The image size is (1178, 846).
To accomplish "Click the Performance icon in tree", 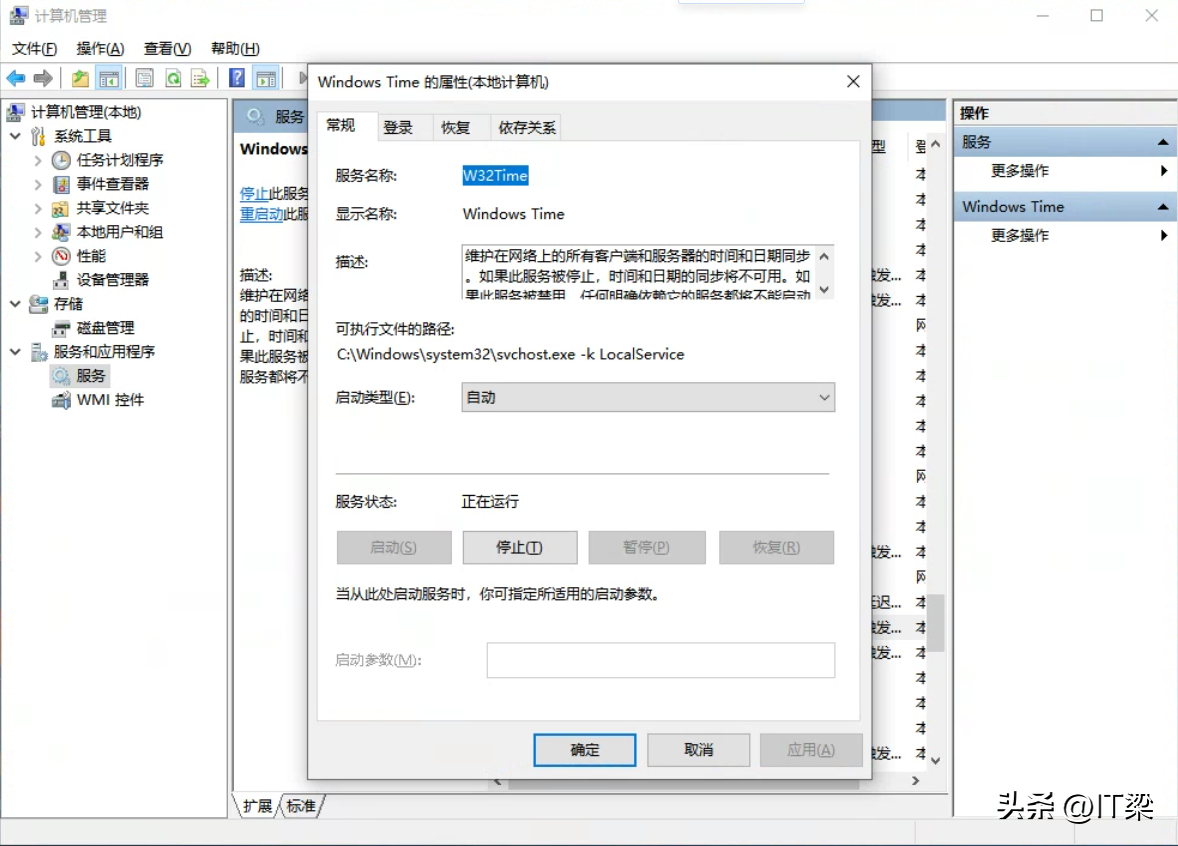I will [x=61, y=256].
